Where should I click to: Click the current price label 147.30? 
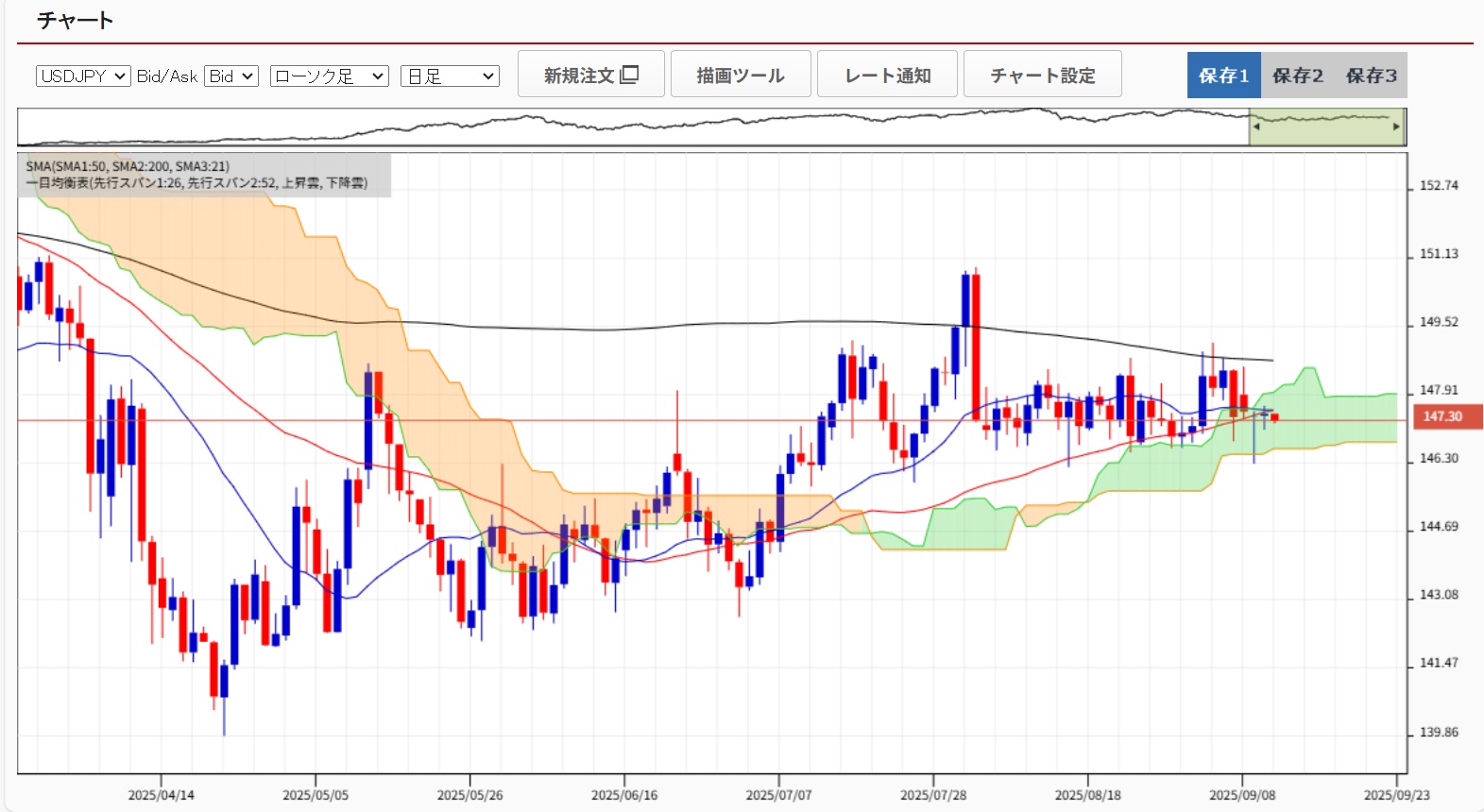coord(1447,416)
